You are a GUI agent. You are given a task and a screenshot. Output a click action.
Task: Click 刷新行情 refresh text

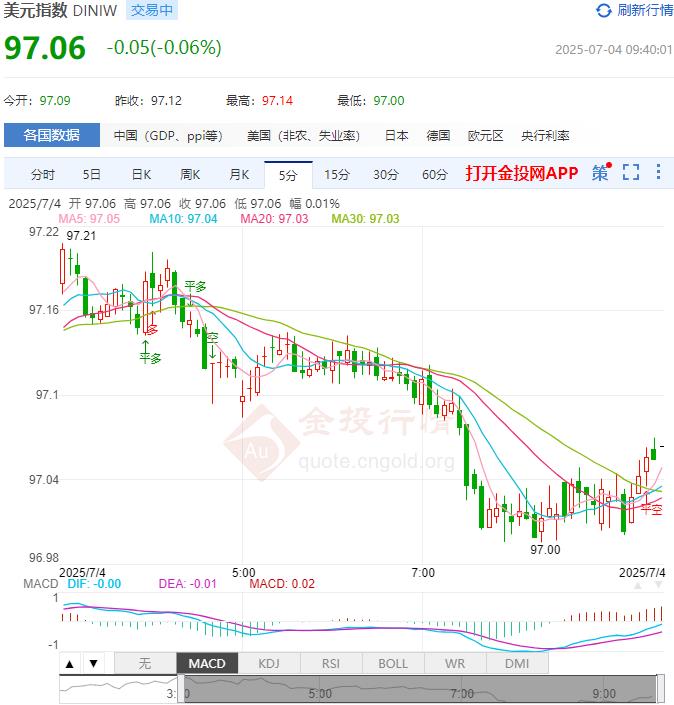pos(645,10)
